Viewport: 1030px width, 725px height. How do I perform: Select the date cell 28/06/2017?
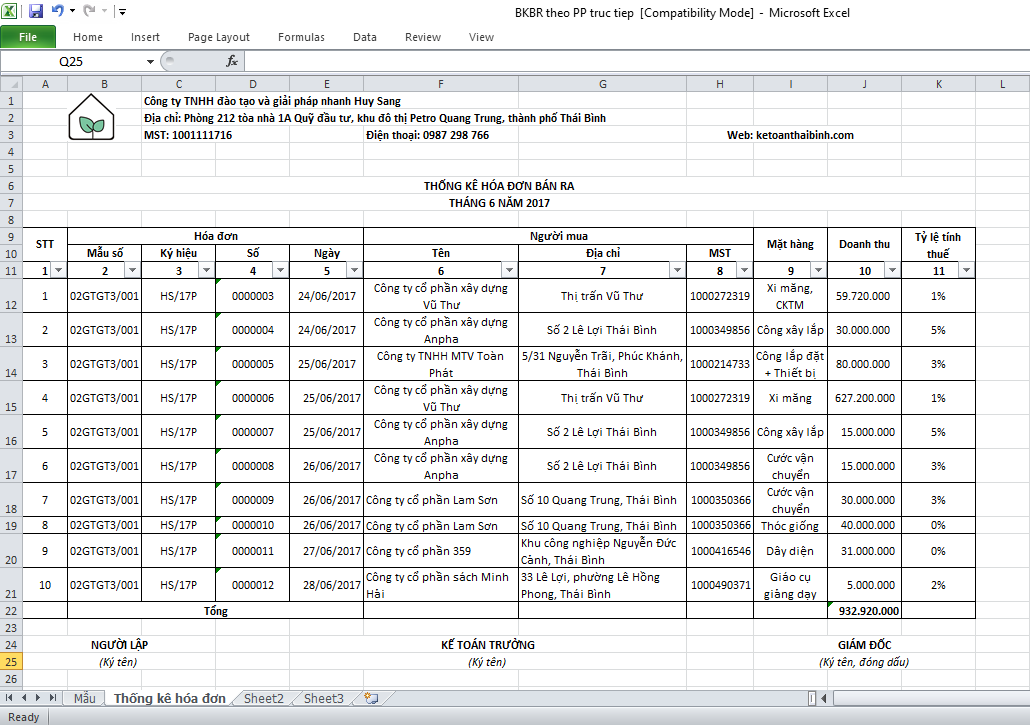click(326, 584)
